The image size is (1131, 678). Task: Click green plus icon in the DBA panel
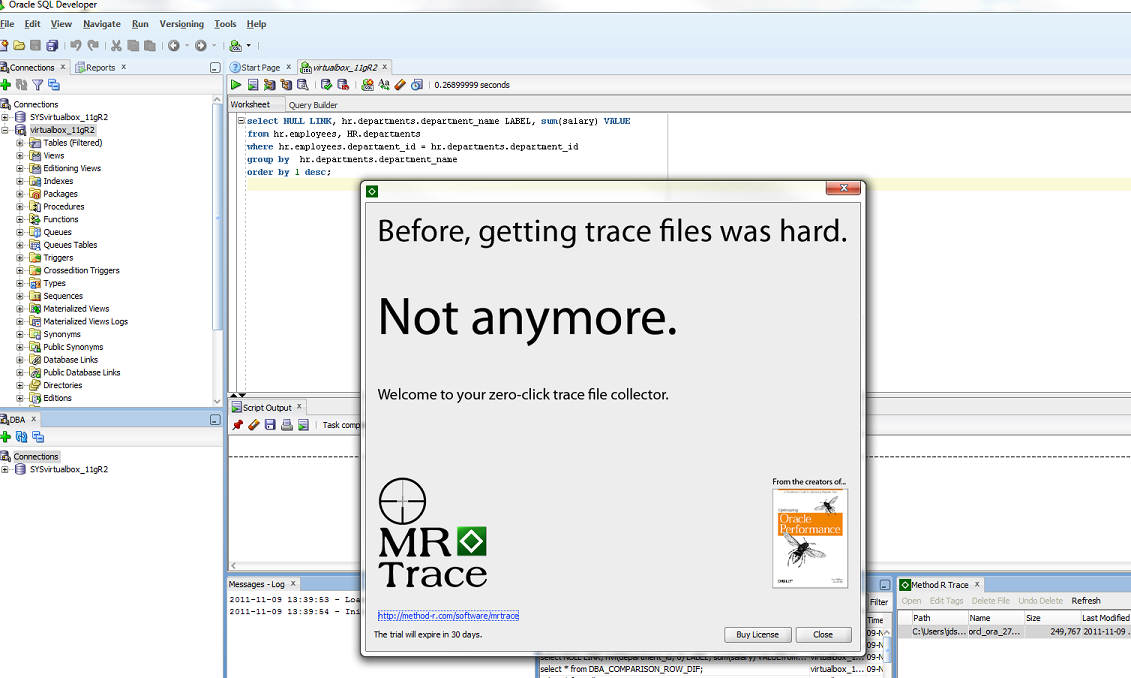[6, 437]
